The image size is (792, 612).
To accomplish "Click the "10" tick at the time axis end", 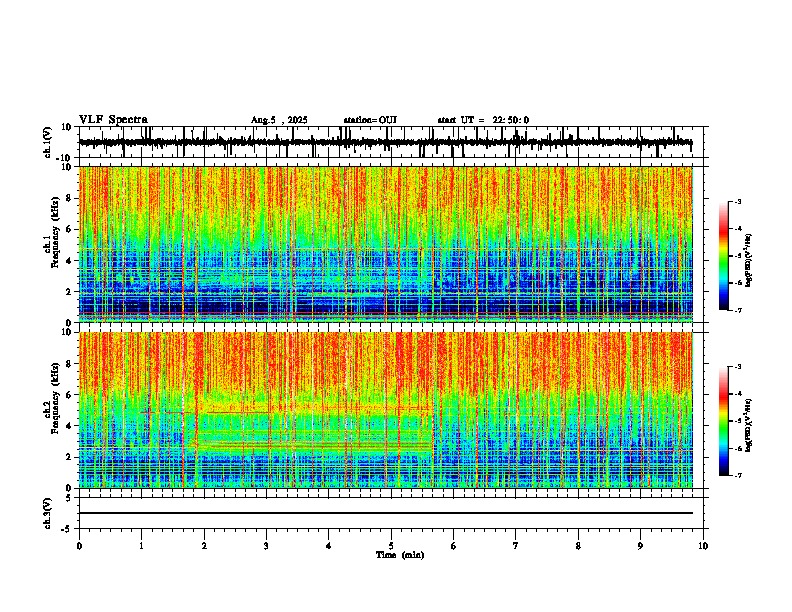I will pos(703,546).
